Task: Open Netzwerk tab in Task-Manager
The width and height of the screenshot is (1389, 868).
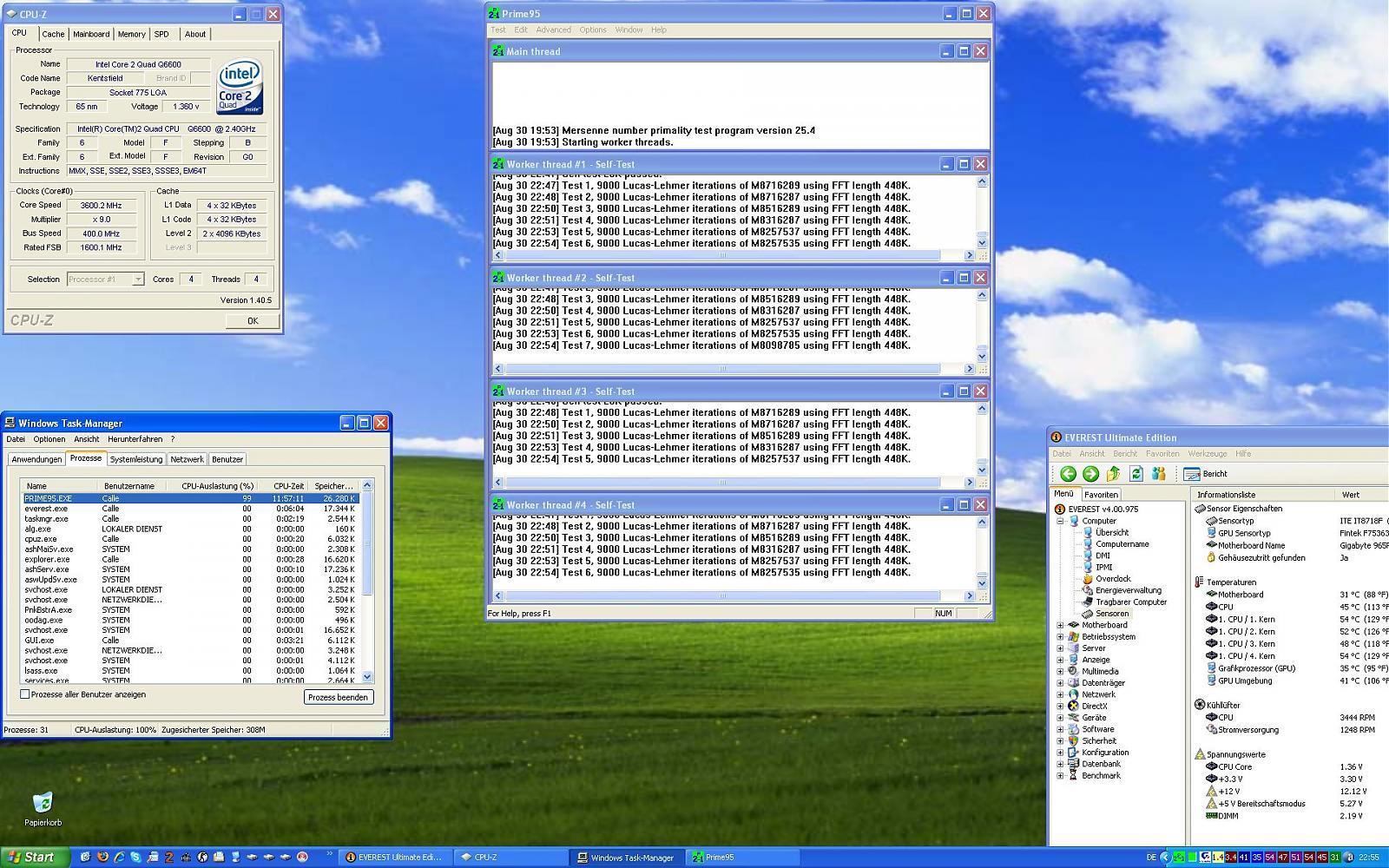Action: click(x=187, y=459)
